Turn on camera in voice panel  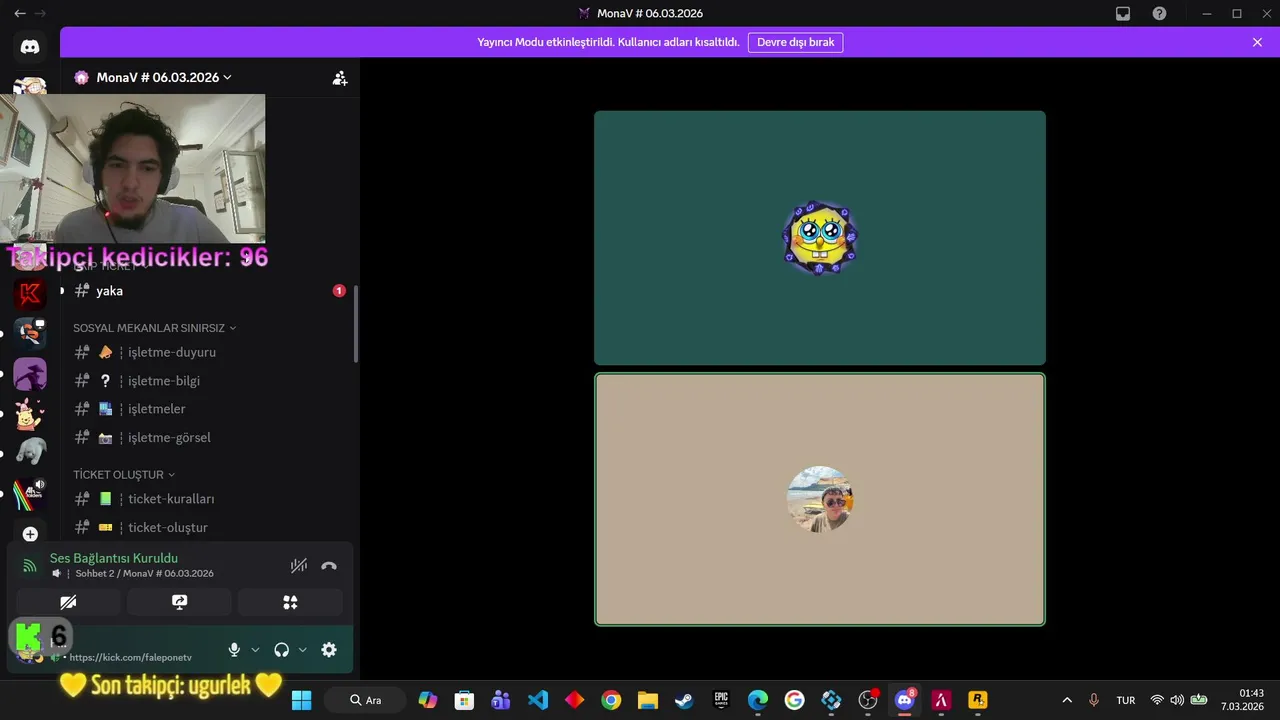(x=68, y=602)
